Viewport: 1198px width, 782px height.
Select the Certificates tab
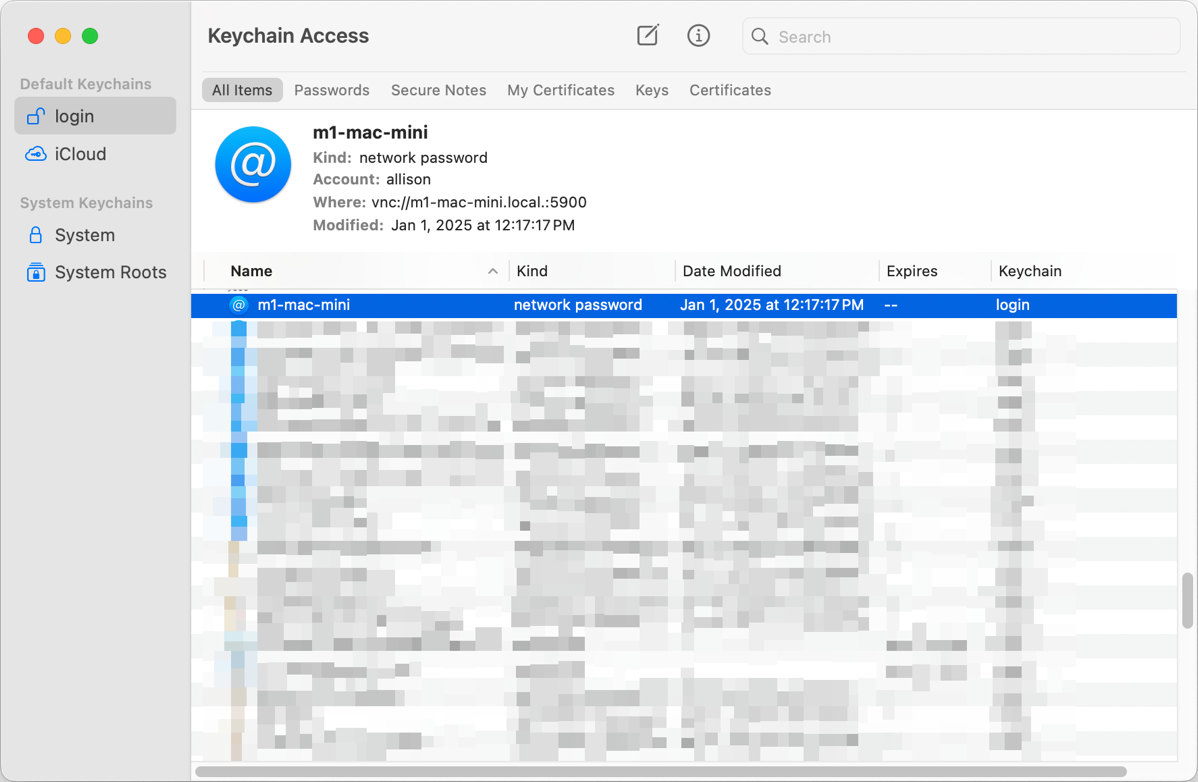point(730,90)
